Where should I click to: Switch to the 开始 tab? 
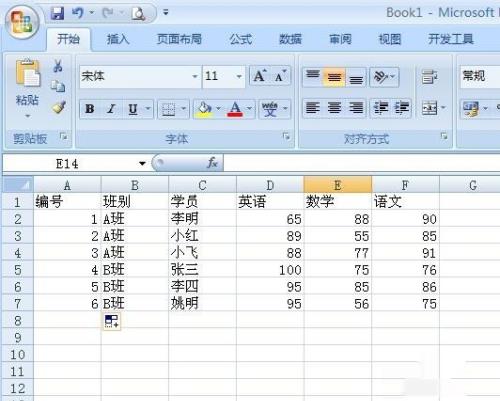(x=68, y=39)
